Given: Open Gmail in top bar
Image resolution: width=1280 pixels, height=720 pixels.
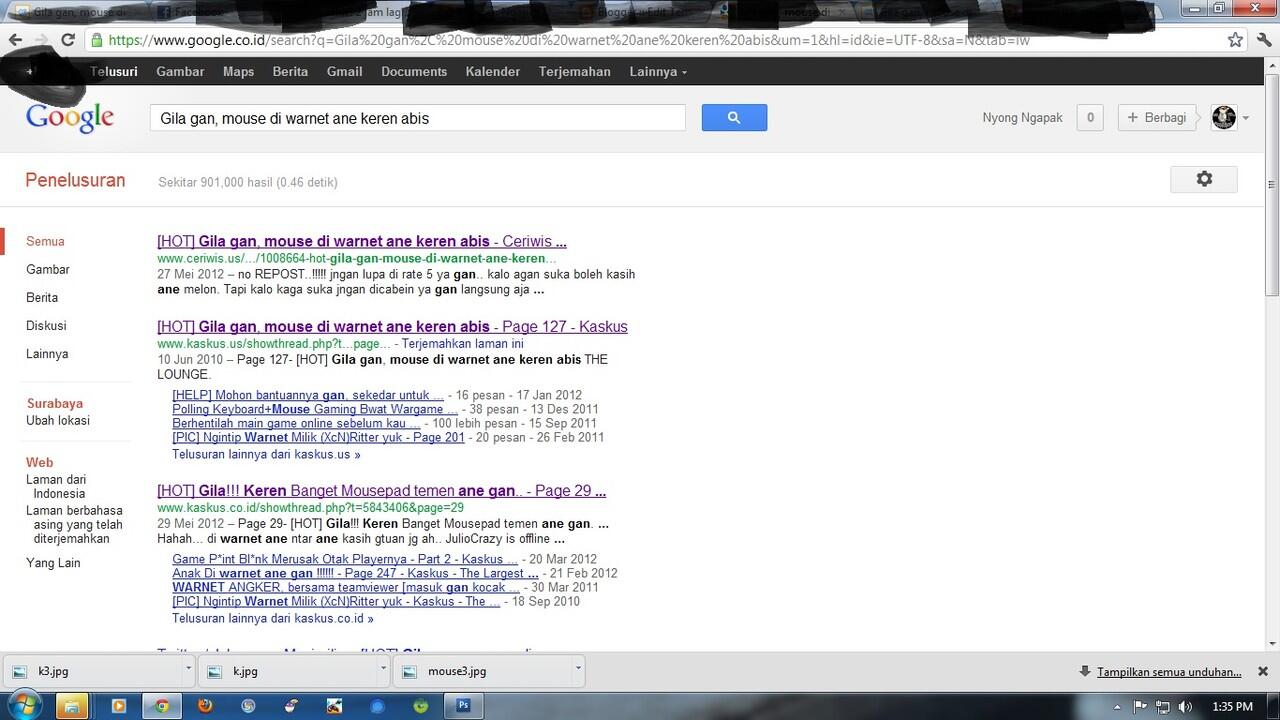Looking at the screenshot, I should point(345,72).
